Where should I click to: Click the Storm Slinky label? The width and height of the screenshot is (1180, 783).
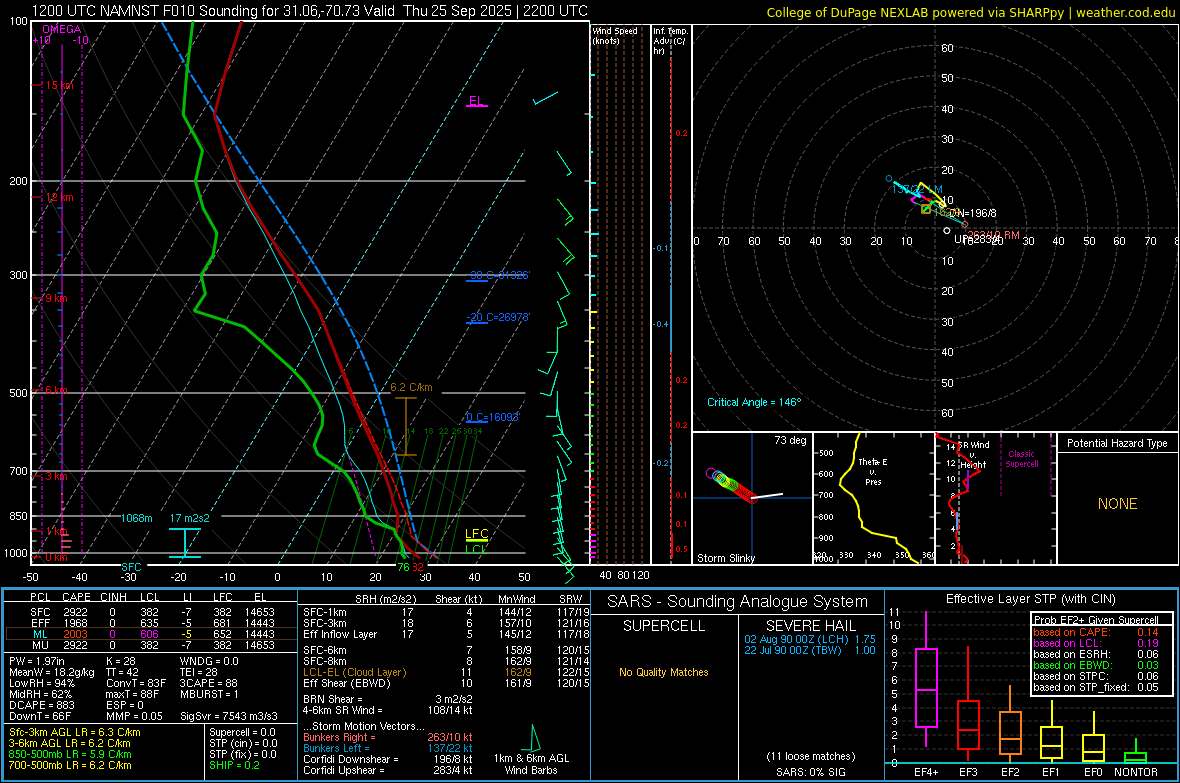tap(725, 558)
